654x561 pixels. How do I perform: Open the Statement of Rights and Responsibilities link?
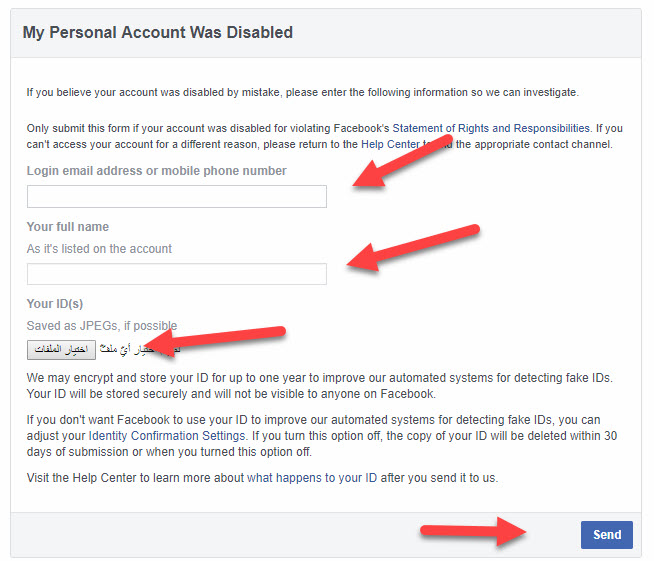pyautogui.click(x=468, y=128)
